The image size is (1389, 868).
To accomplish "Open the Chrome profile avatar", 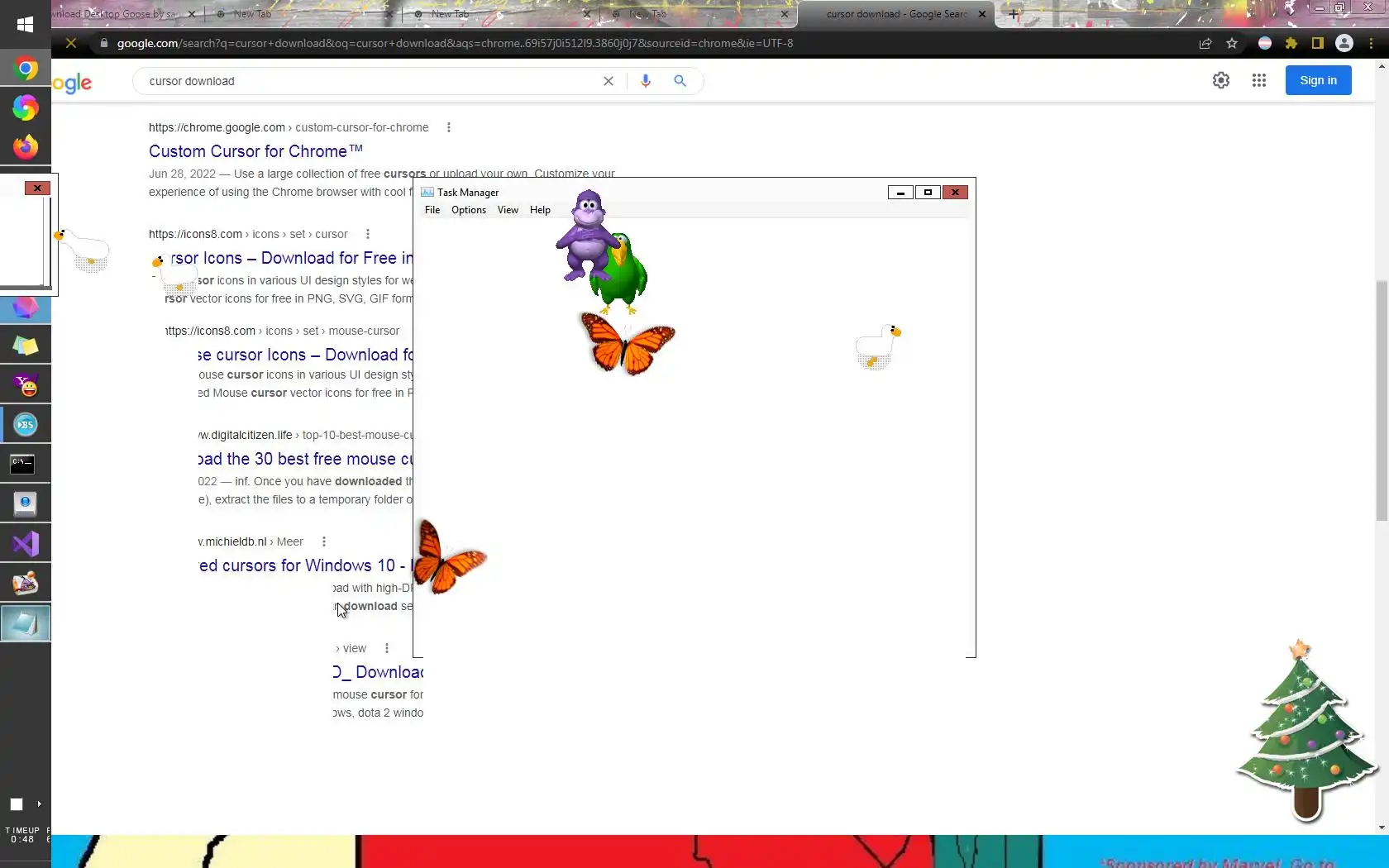I will (x=1344, y=43).
